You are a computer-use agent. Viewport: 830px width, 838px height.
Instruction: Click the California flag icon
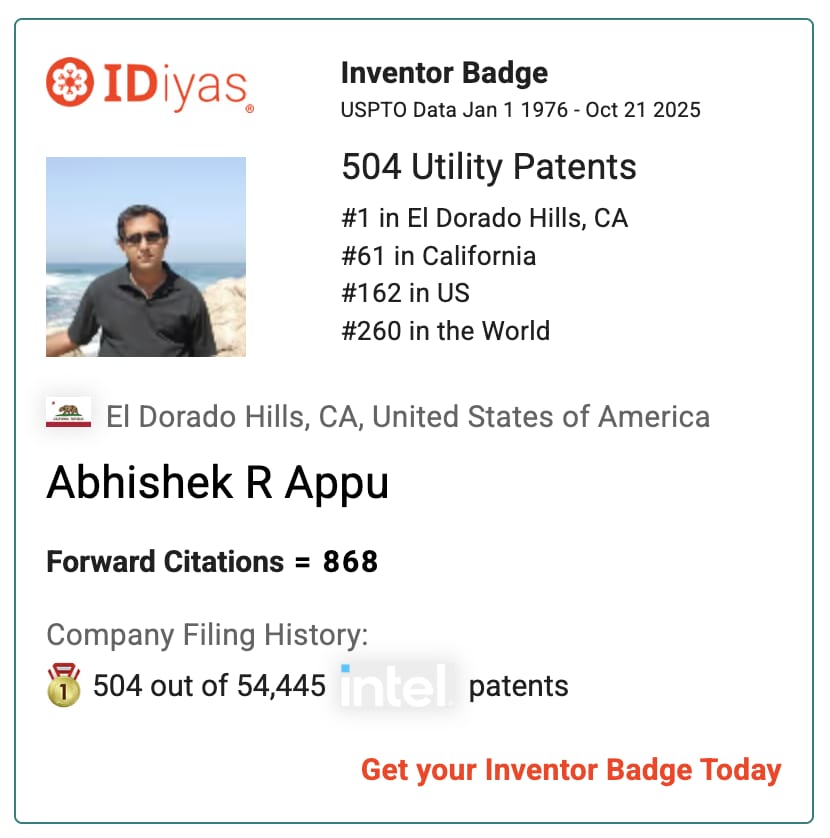pos(69,413)
